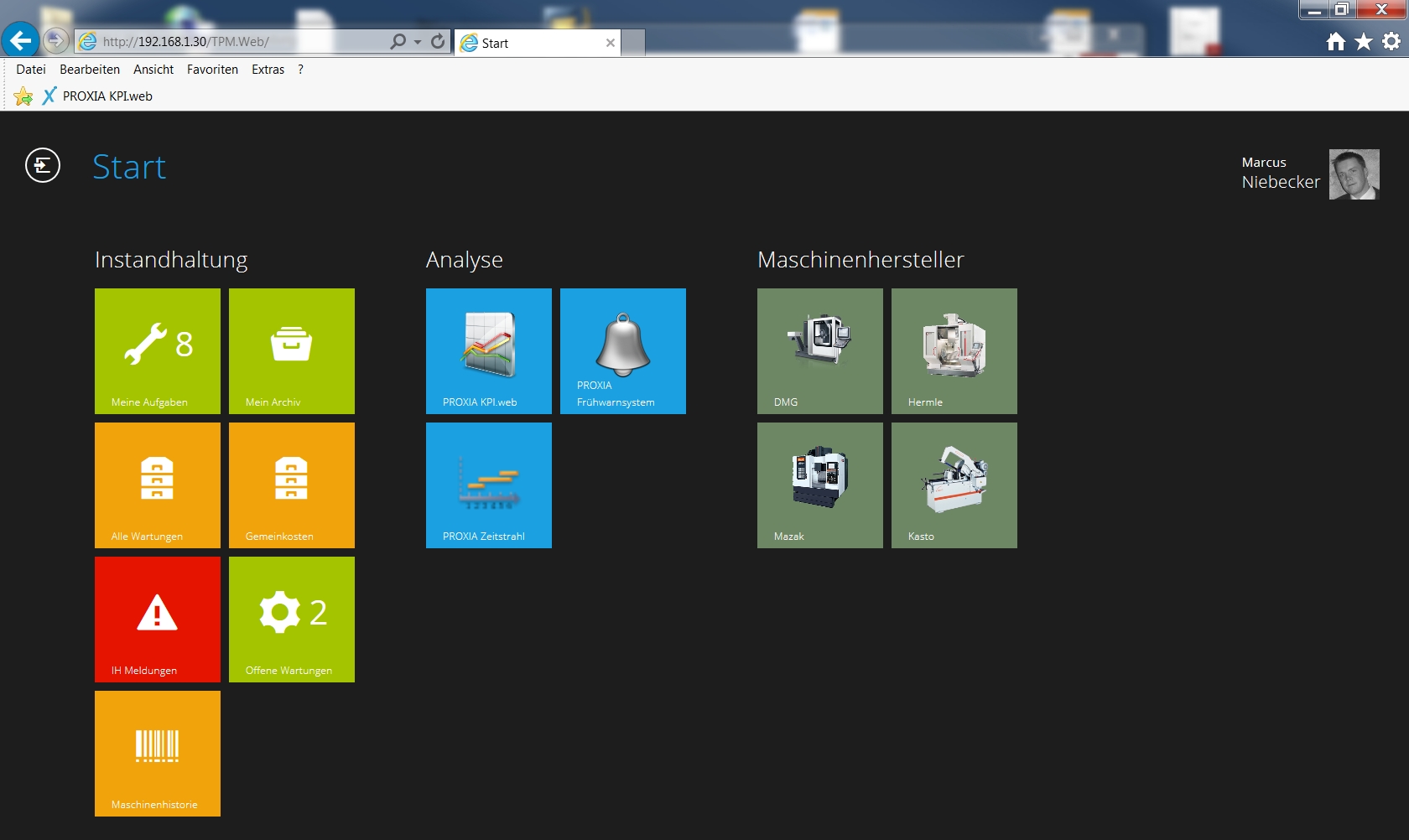
Task: Open the Extras menu
Action: click(268, 70)
